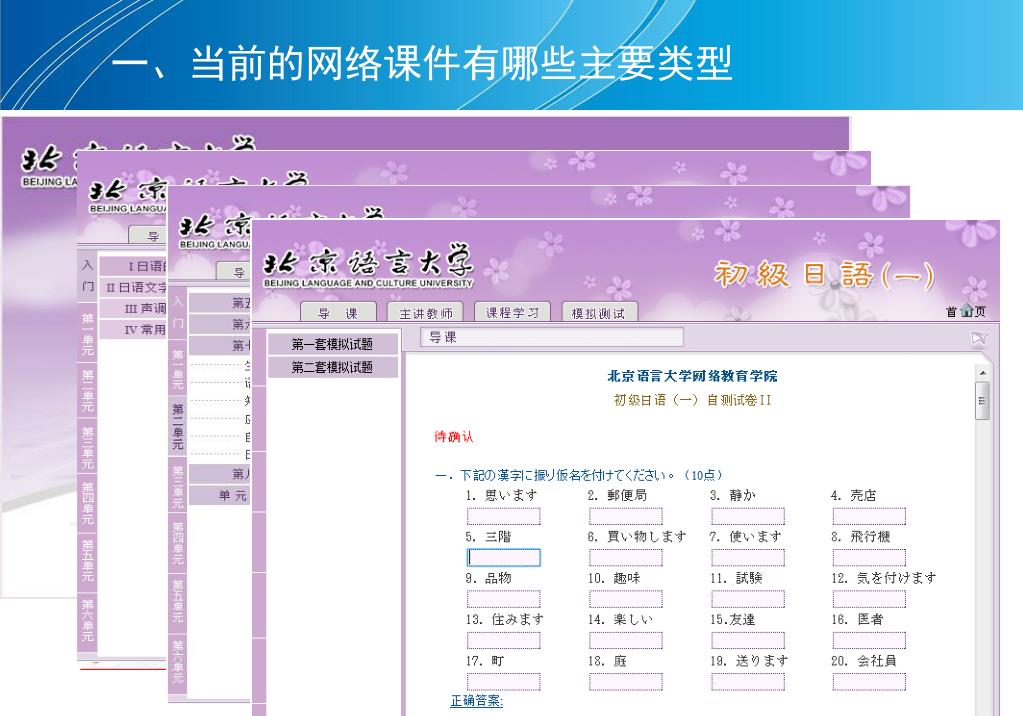1023x716 pixels.
Task: Click the answer field for 12. 気を付けます
Action: pos(869,599)
